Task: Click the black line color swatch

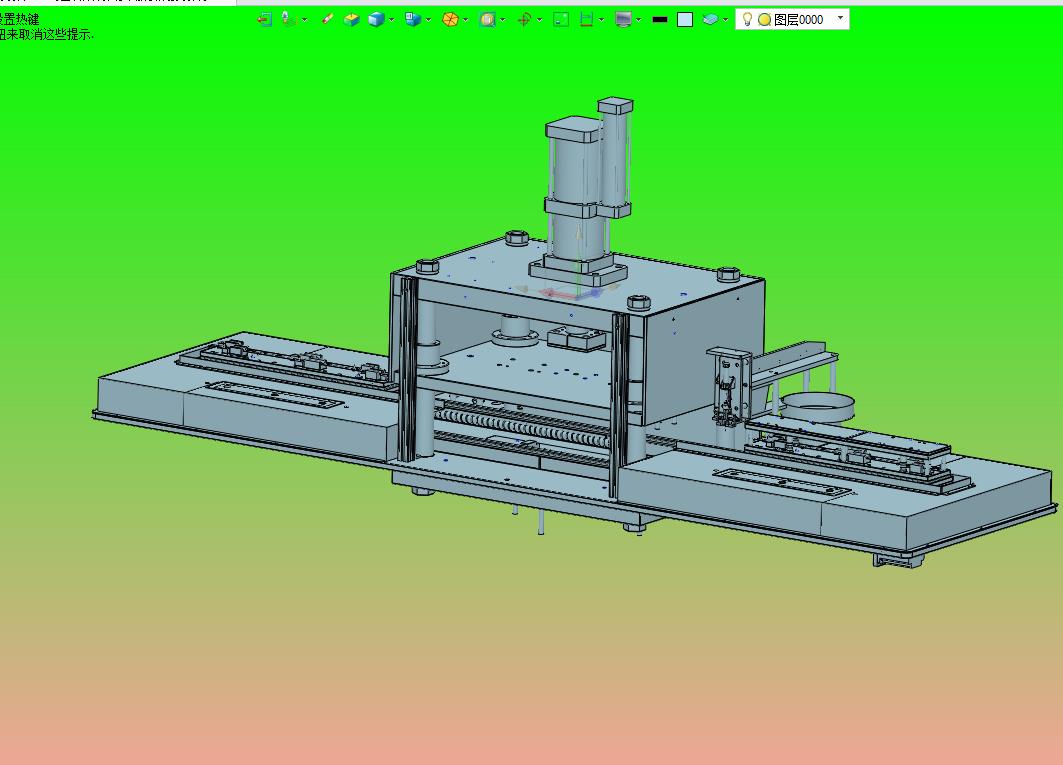Action: coord(660,20)
